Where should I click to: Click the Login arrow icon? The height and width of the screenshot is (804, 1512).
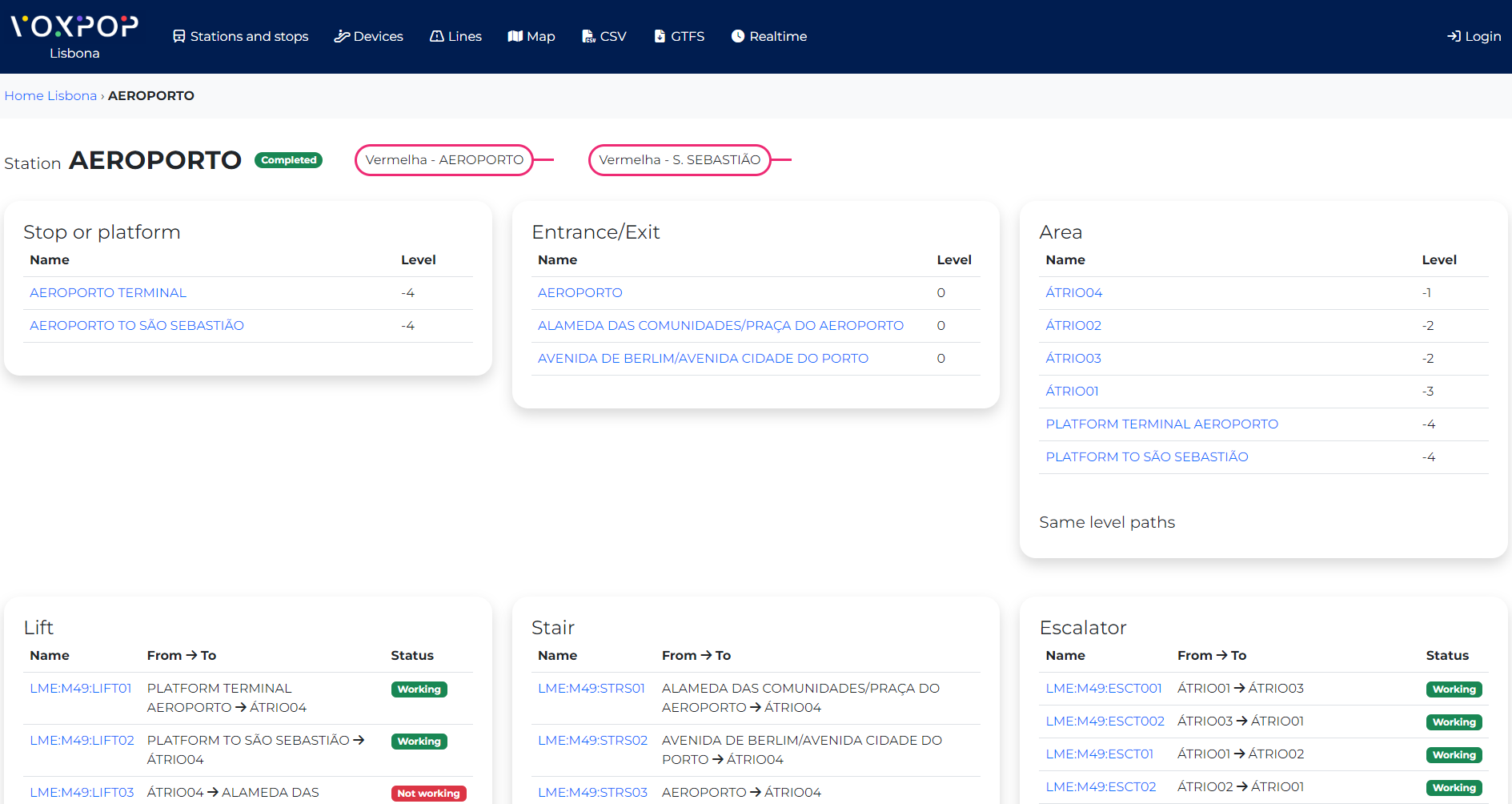(1454, 36)
